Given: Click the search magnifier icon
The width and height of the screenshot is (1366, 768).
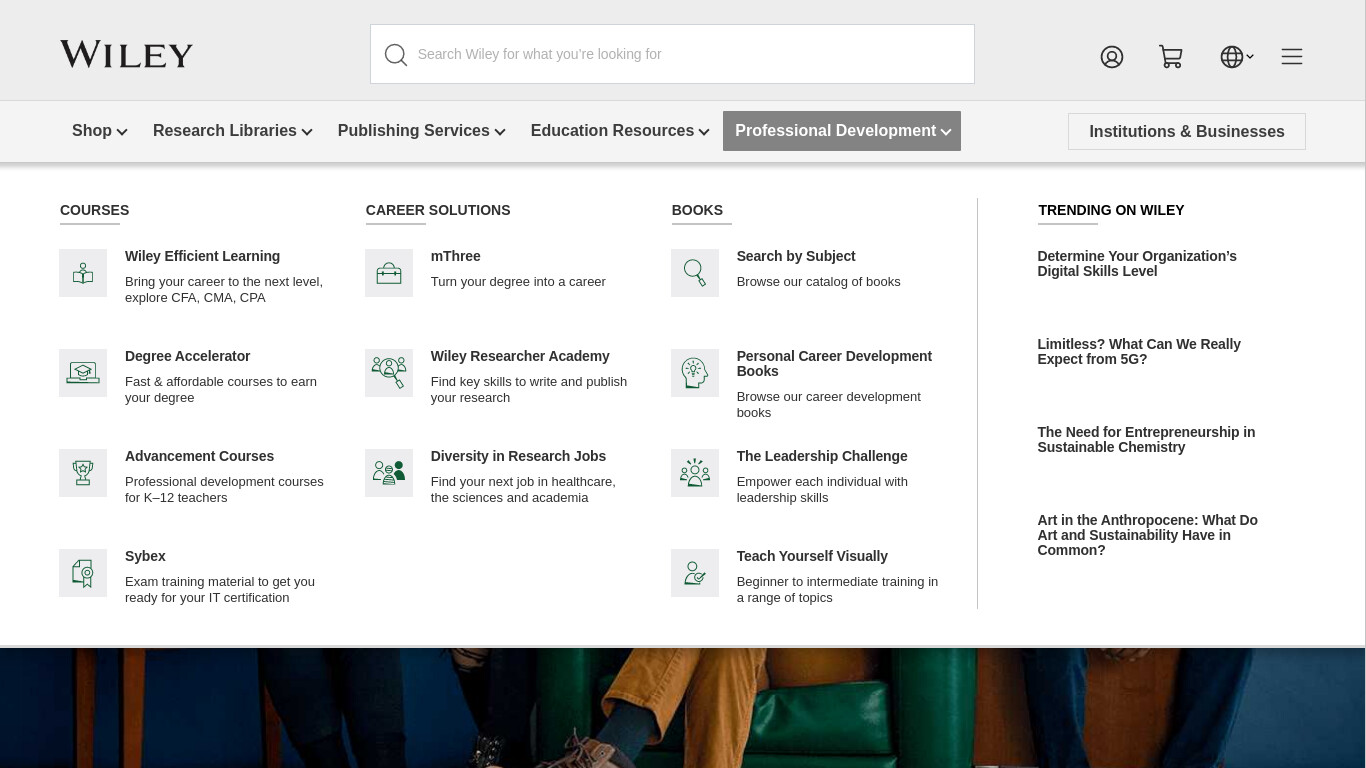Looking at the screenshot, I should (x=396, y=55).
